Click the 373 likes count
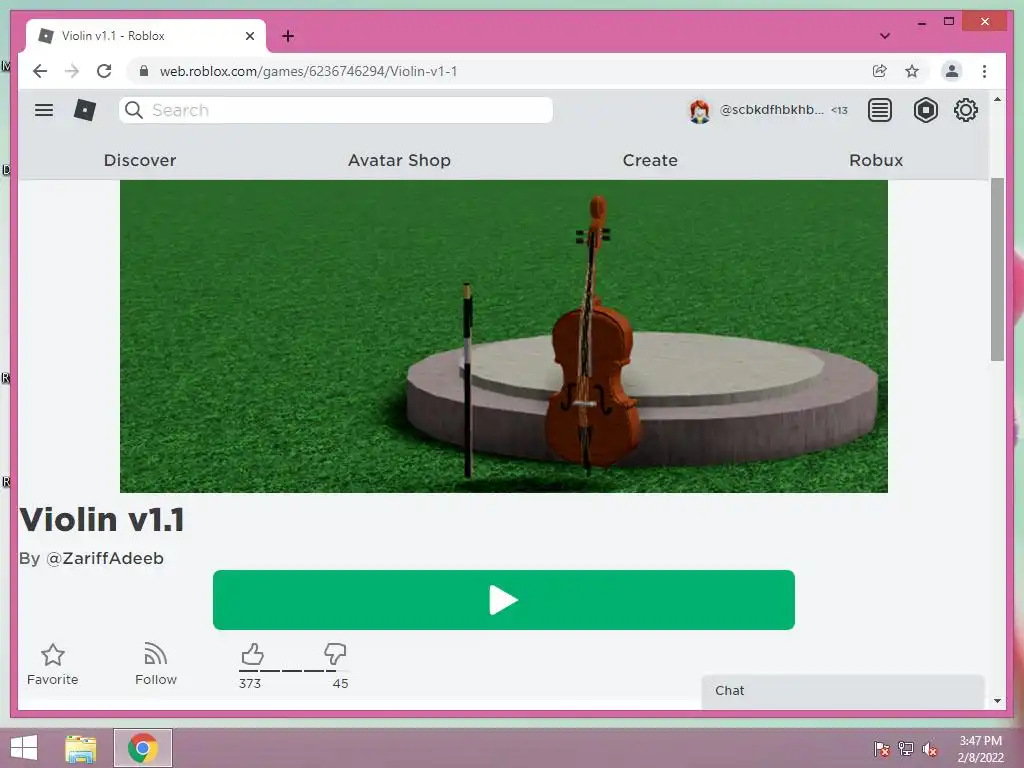The width and height of the screenshot is (1024, 768). tap(249, 683)
